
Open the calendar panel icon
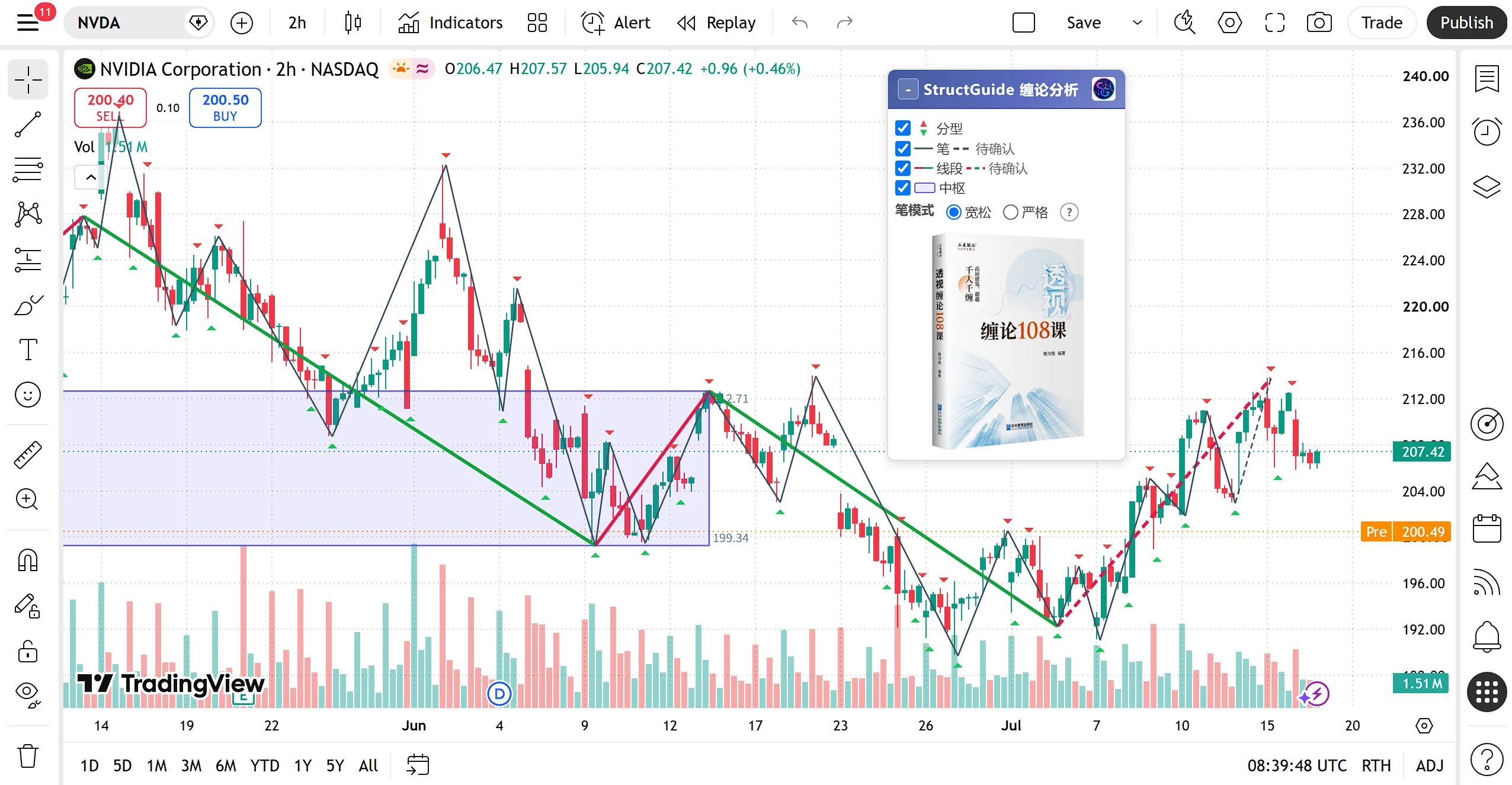[1487, 528]
